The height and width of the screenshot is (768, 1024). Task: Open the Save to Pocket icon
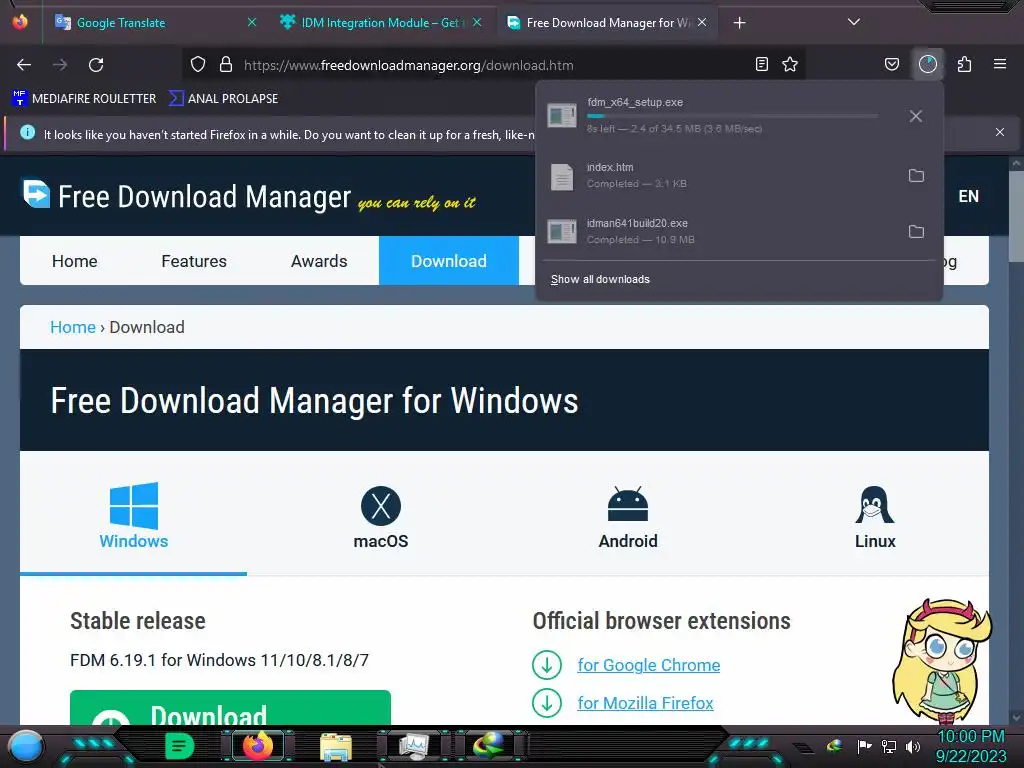pos(891,64)
